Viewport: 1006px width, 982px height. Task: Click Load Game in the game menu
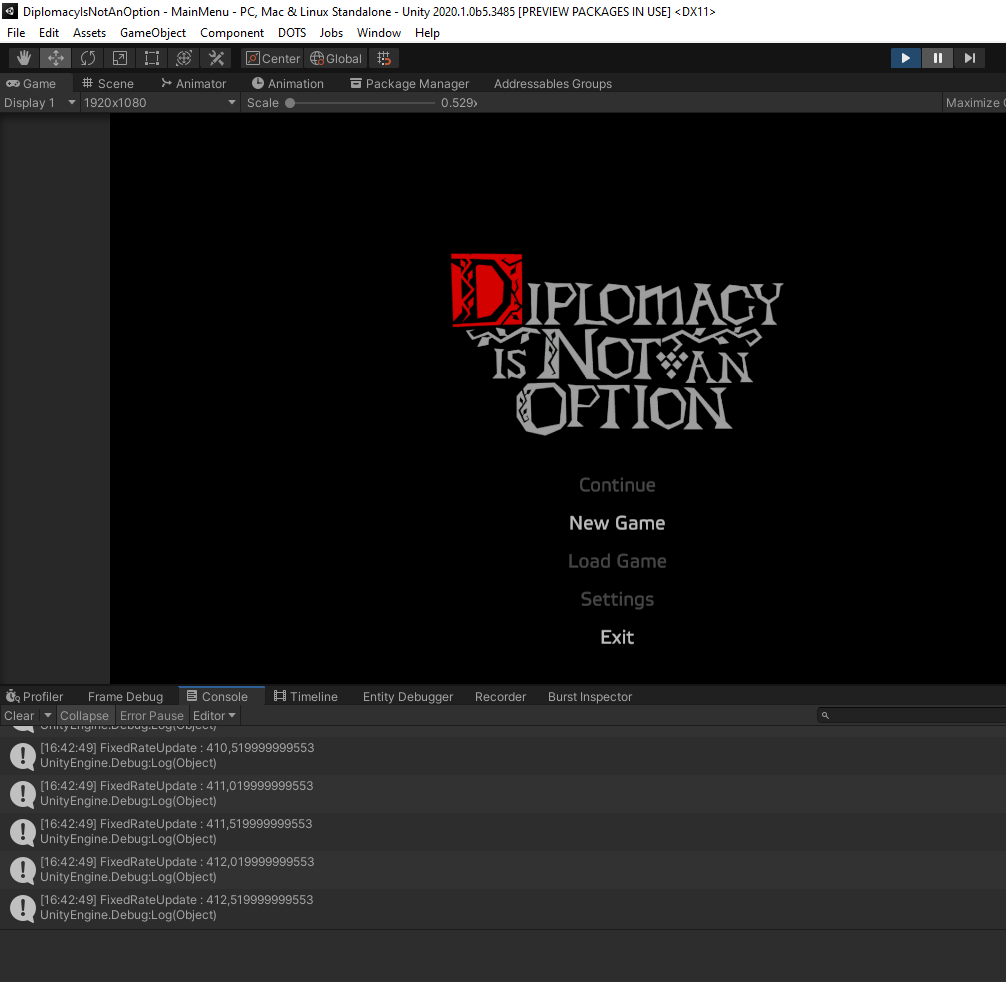click(617, 561)
